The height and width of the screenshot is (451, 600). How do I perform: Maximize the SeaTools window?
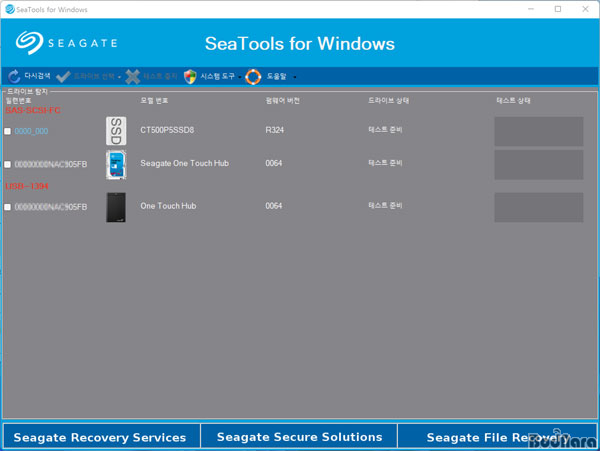coord(558,9)
